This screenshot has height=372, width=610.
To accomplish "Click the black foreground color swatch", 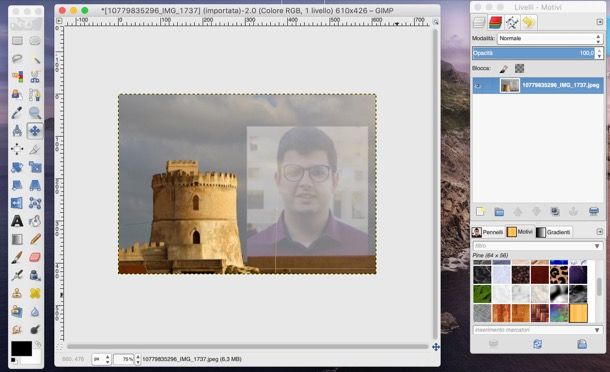I will (21, 349).
